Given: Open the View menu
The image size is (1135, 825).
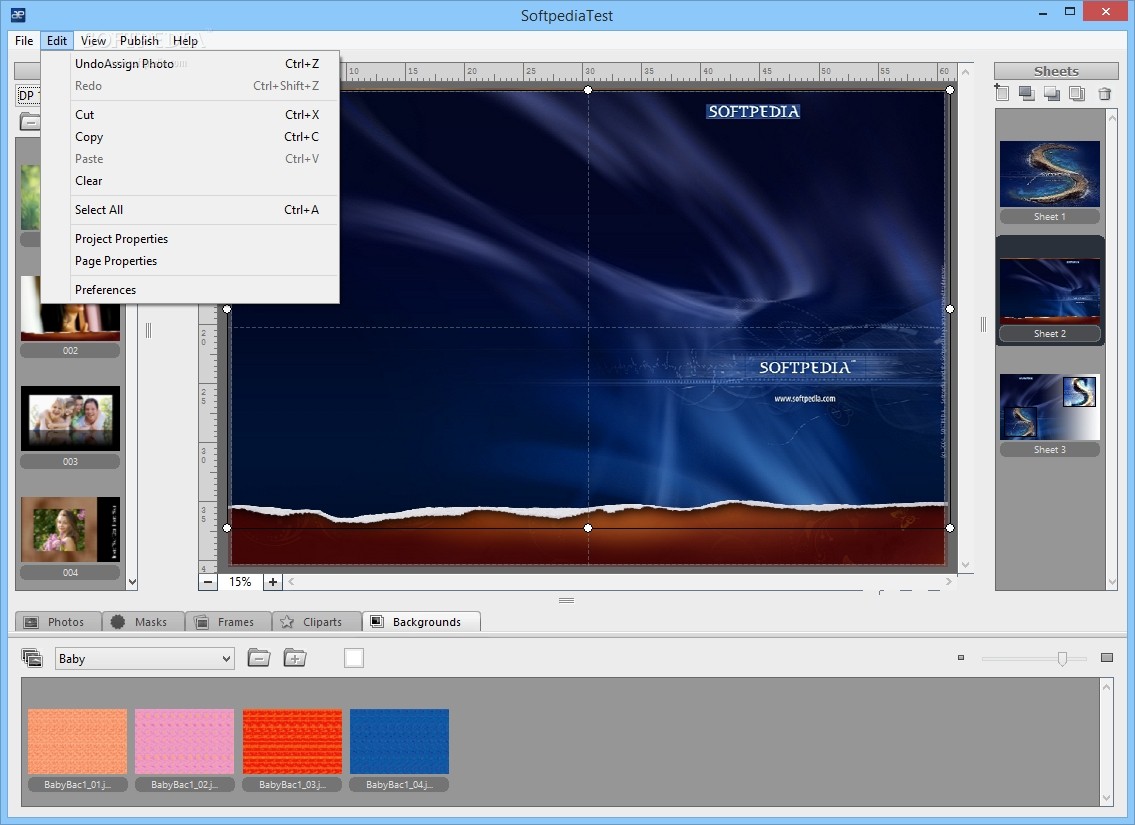Looking at the screenshot, I should tap(93, 41).
